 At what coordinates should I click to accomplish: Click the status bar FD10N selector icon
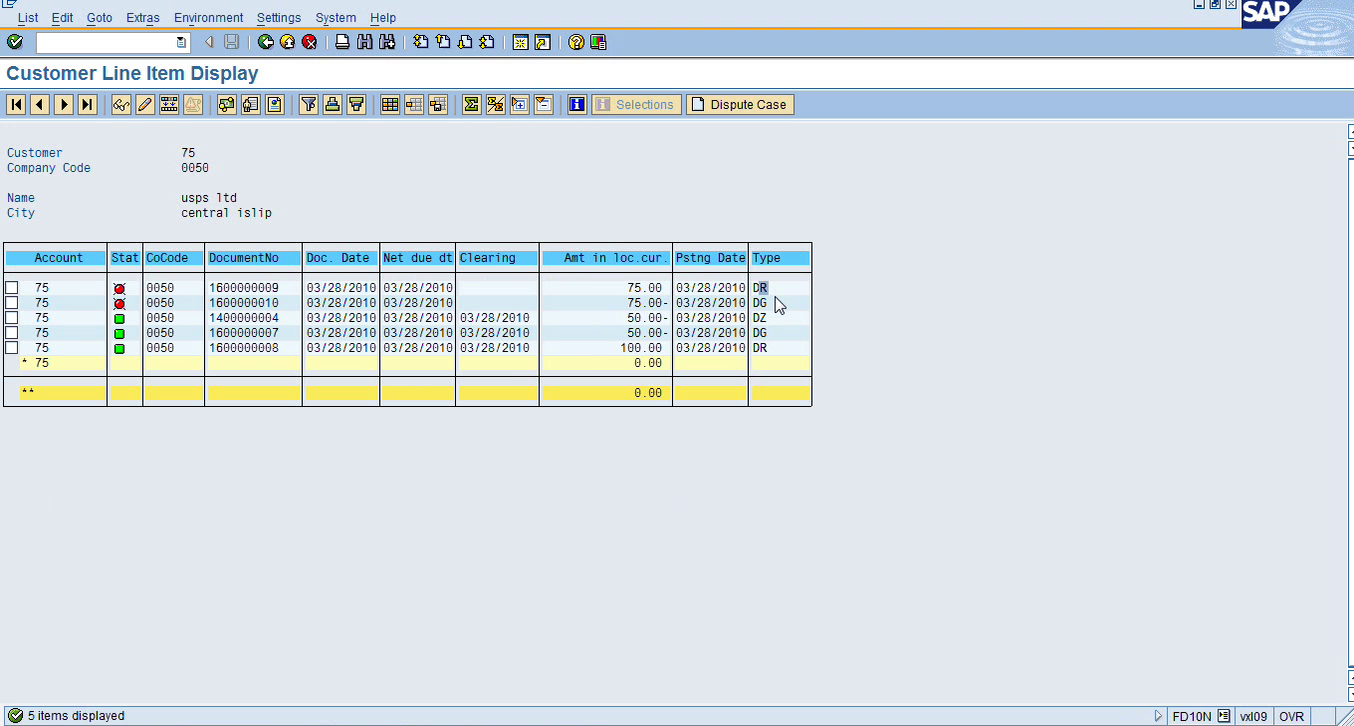pos(1224,716)
